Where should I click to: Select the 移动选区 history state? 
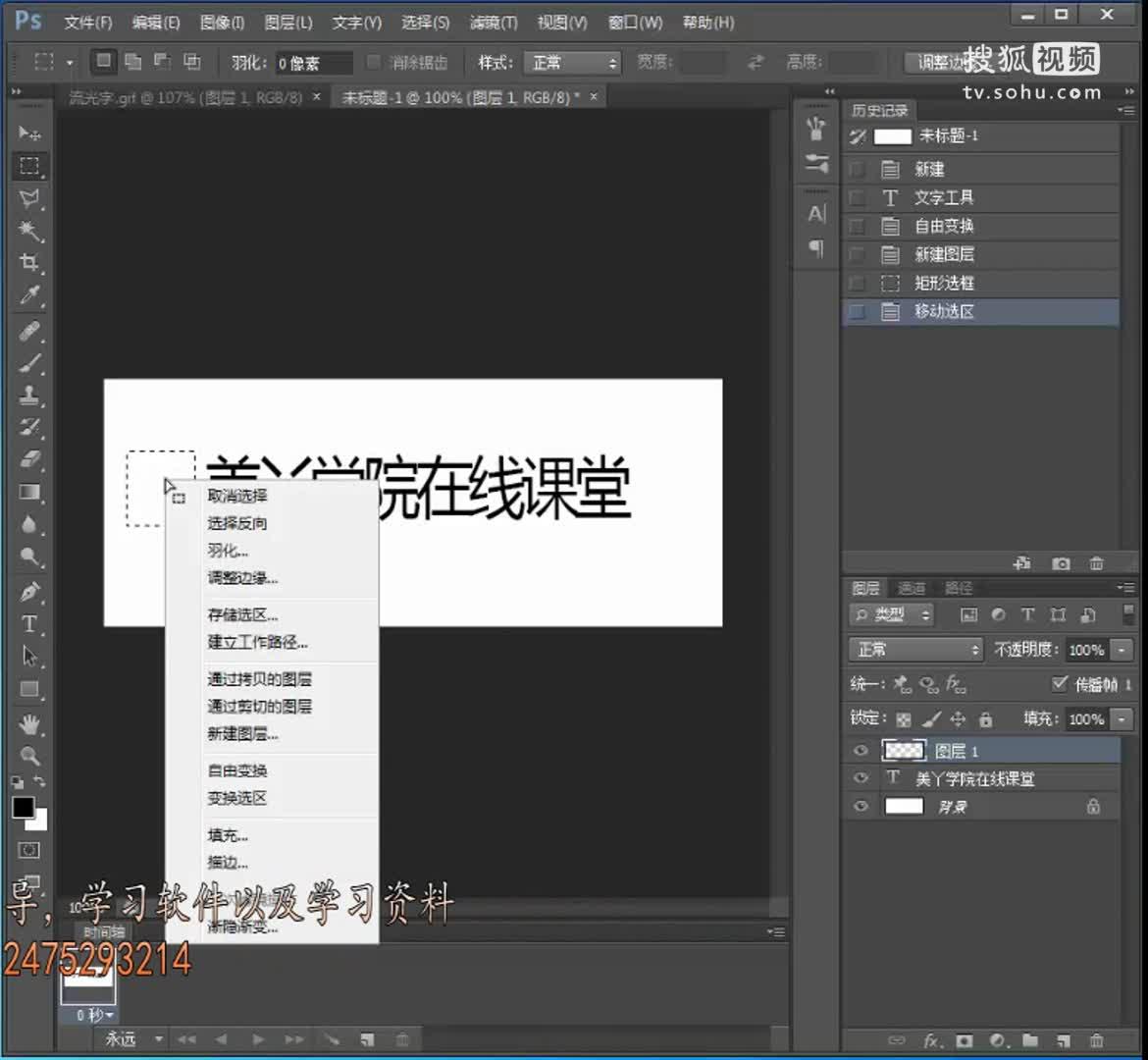point(945,311)
